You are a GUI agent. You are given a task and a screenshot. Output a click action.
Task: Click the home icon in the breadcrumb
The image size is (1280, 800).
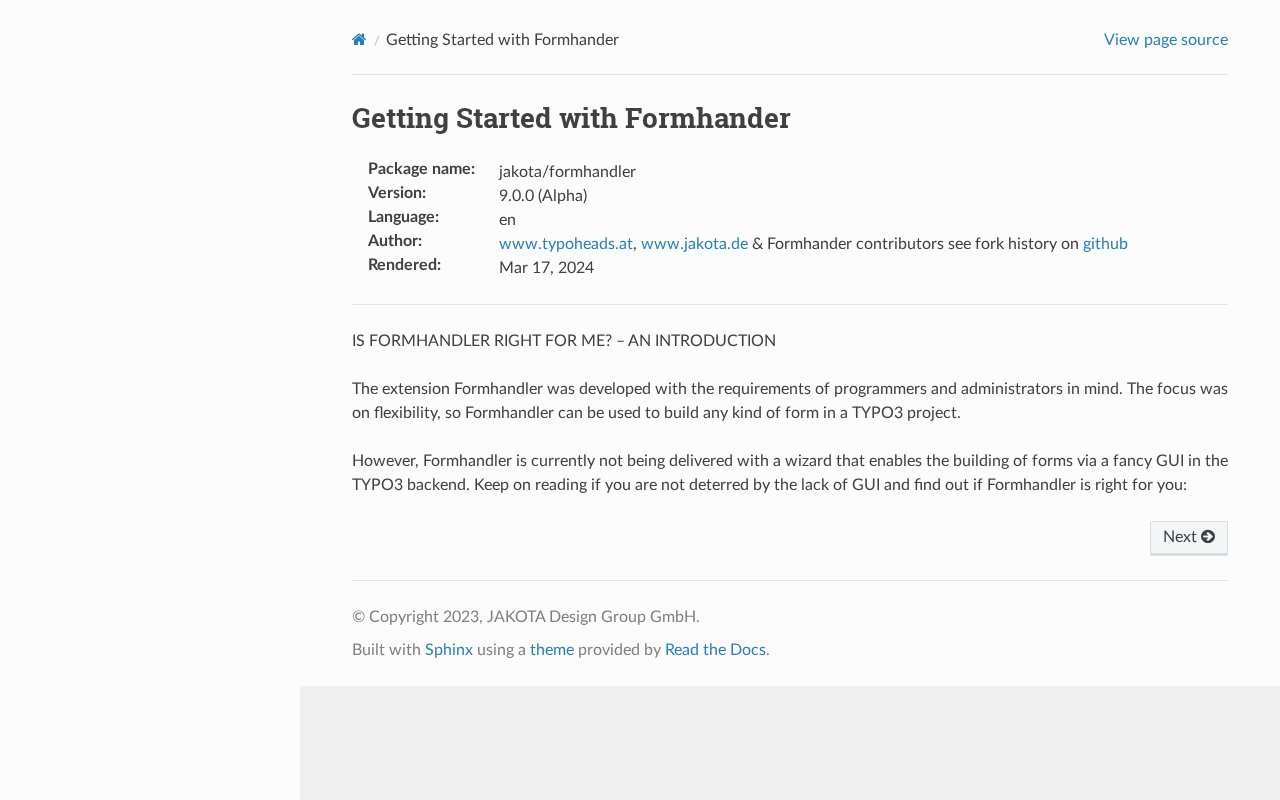click(x=359, y=40)
